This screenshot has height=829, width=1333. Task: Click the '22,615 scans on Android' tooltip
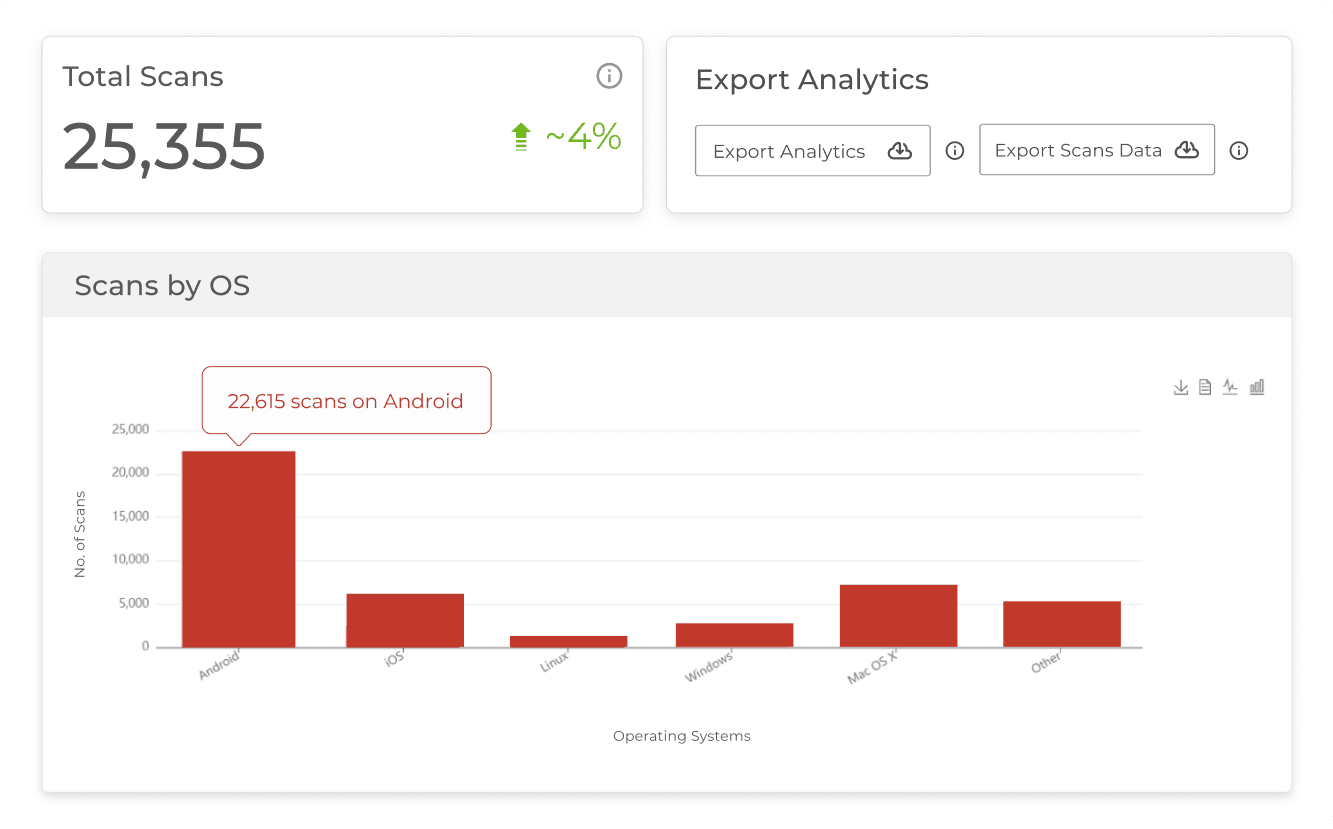pyautogui.click(x=346, y=401)
